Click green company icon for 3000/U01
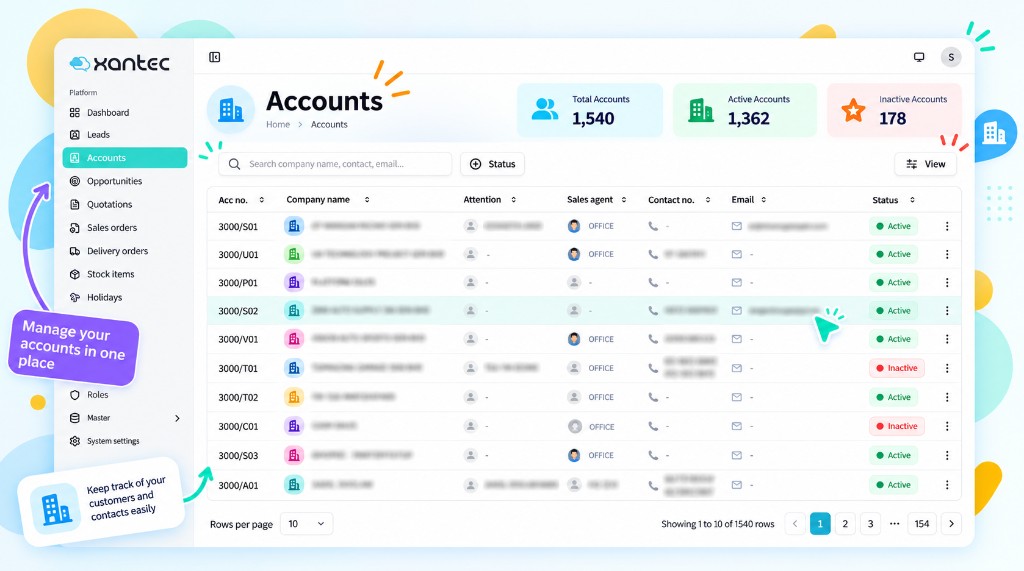 pyautogui.click(x=294, y=254)
